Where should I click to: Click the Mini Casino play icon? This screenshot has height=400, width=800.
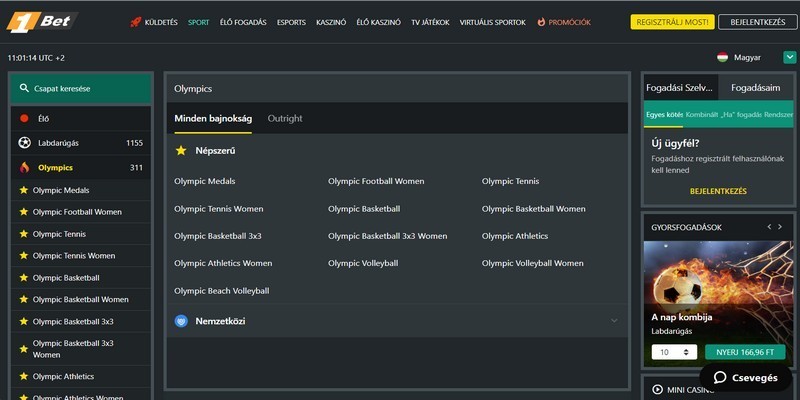tap(657, 389)
